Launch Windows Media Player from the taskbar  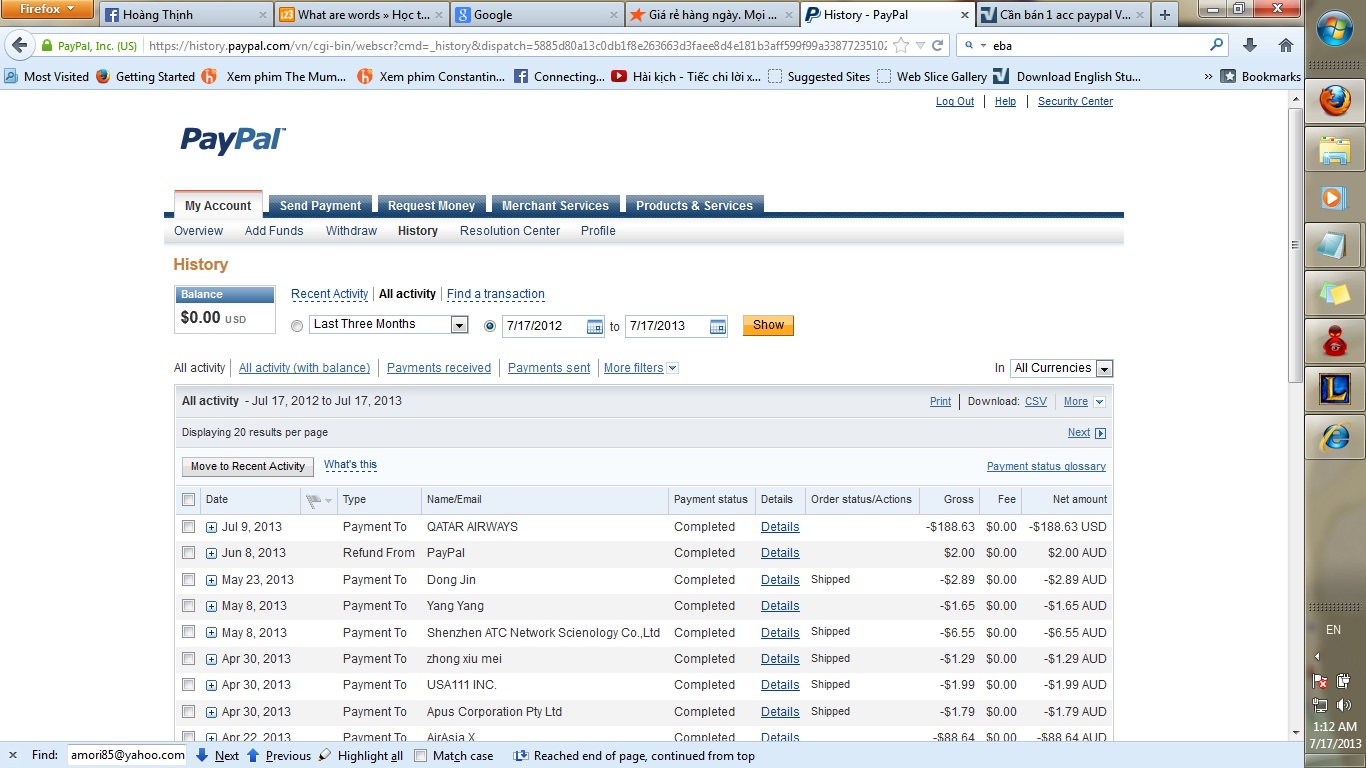[x=1334, y=198]
